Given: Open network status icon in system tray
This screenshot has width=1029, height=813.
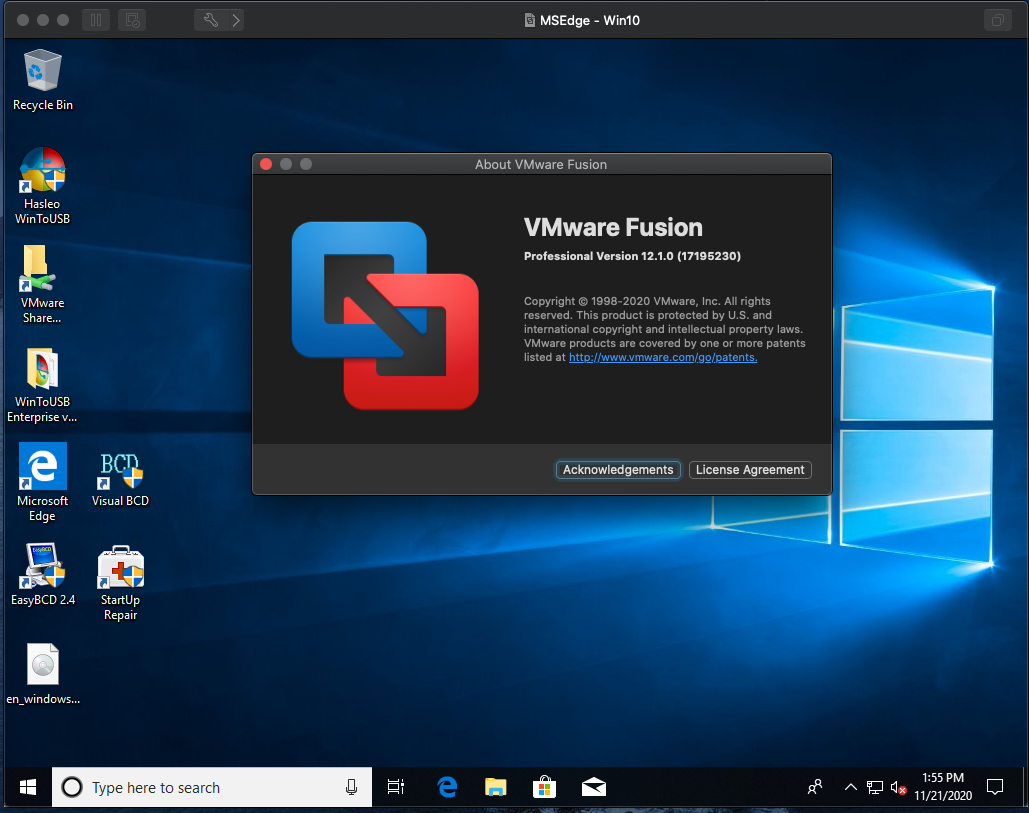Looking at the screenshot, I should [875, 787].
